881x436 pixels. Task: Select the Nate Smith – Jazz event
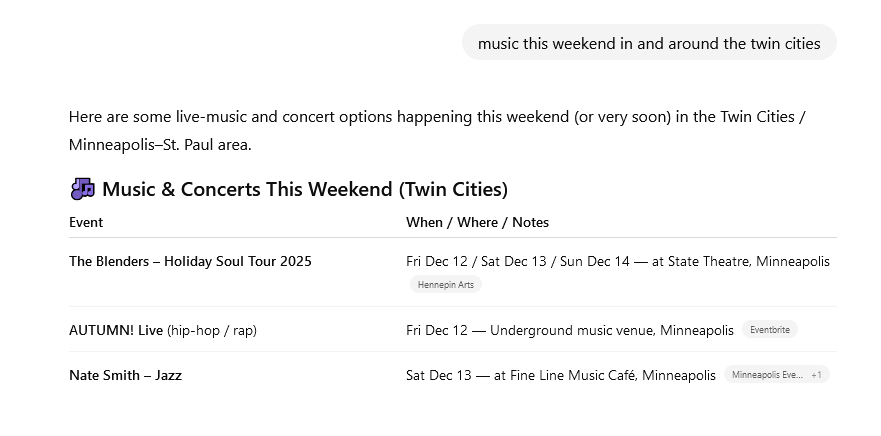point(125,375)
